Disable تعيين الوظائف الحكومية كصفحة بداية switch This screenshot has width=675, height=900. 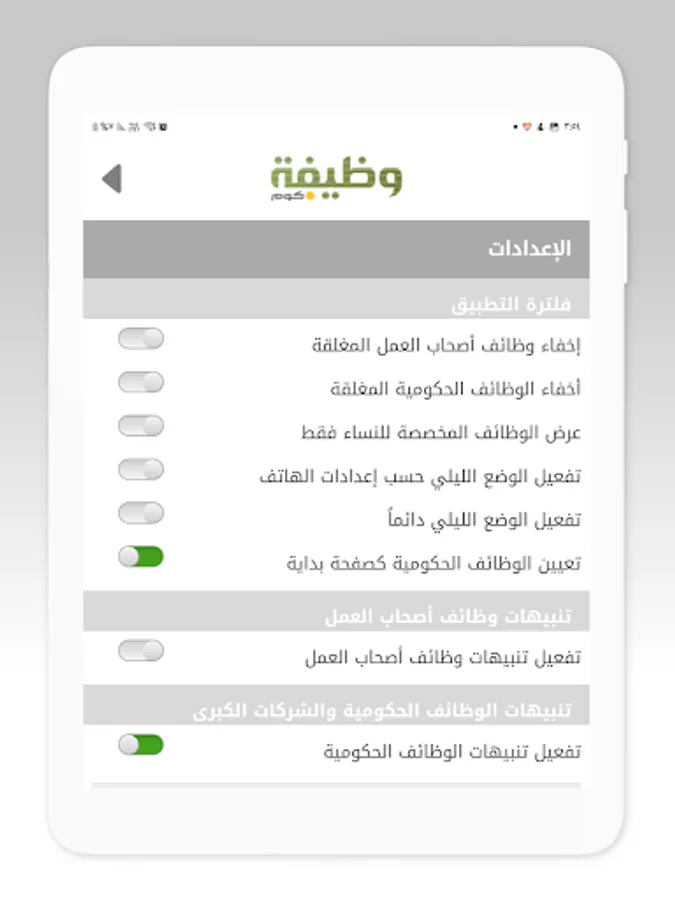coord(140,557)
